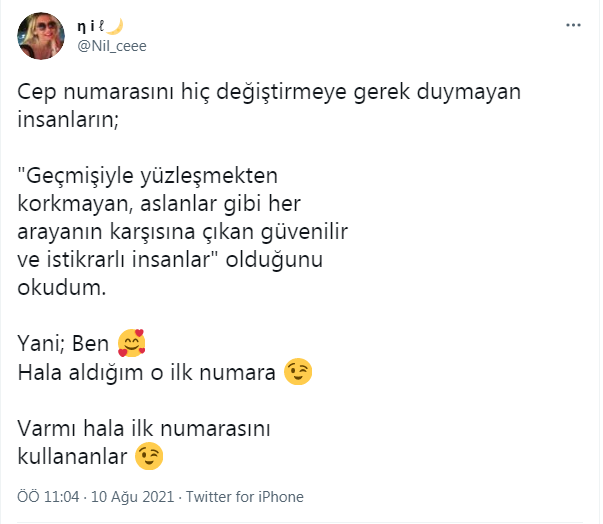Click the quoted line "Geçmişiyle yüzleşmekten"
The height and width of the screenshot is (524, 603).
147,175
